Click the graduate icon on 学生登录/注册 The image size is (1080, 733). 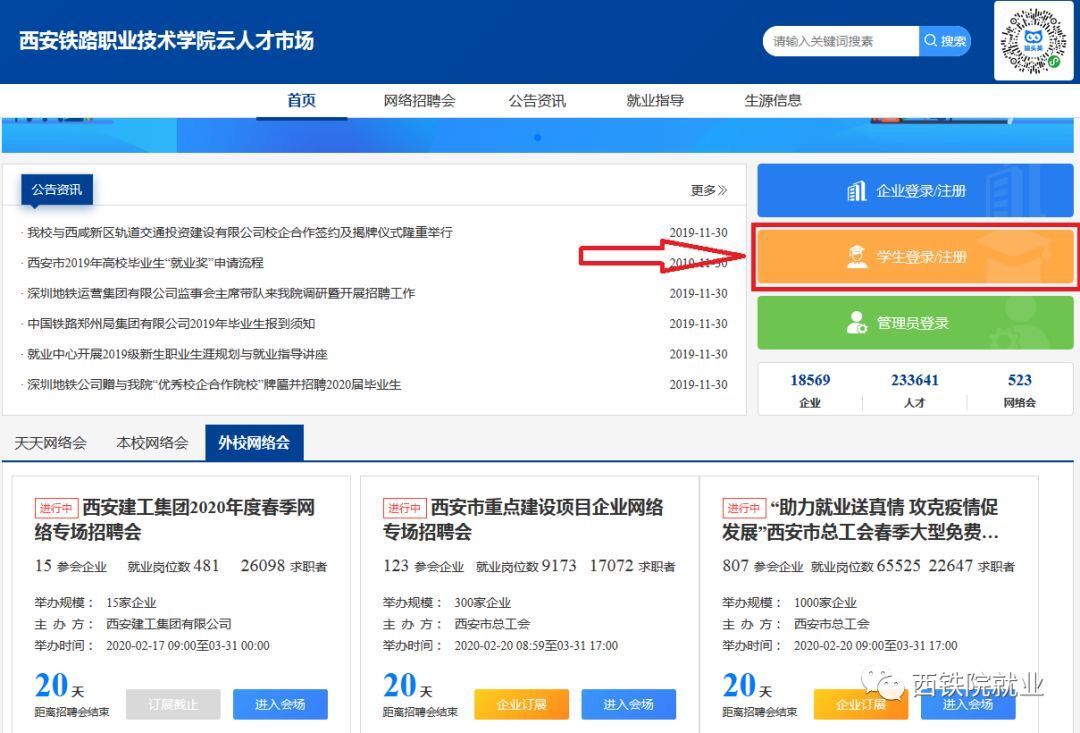[857, 258]
